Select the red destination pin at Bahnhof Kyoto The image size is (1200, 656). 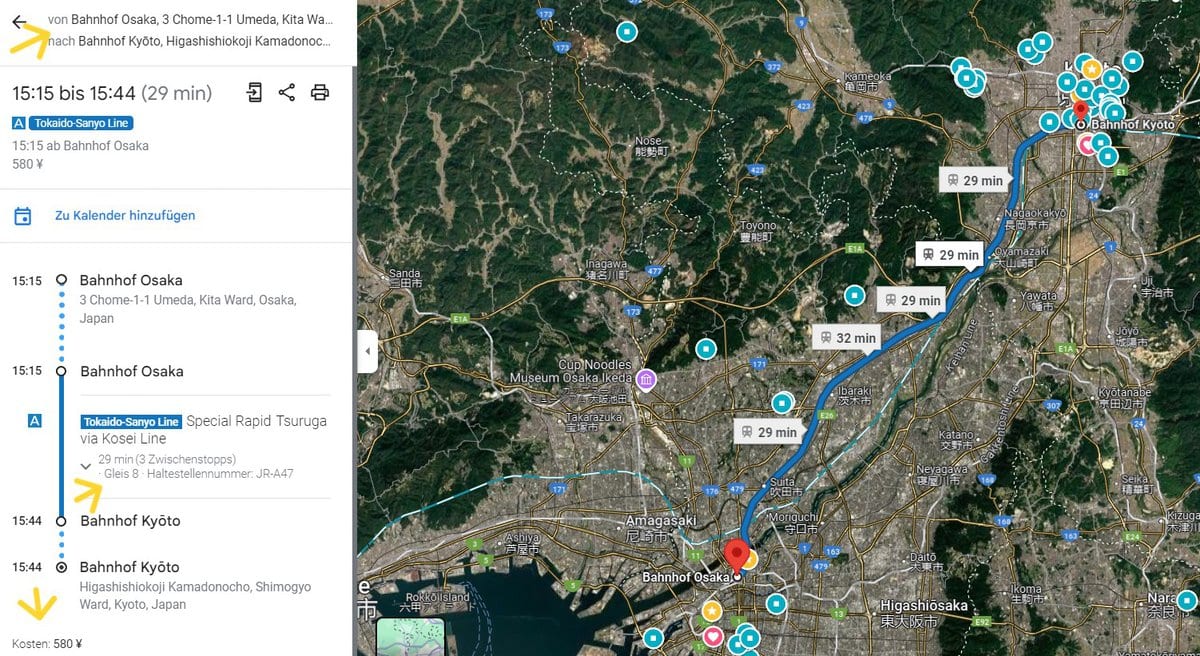coord(1079,110)
